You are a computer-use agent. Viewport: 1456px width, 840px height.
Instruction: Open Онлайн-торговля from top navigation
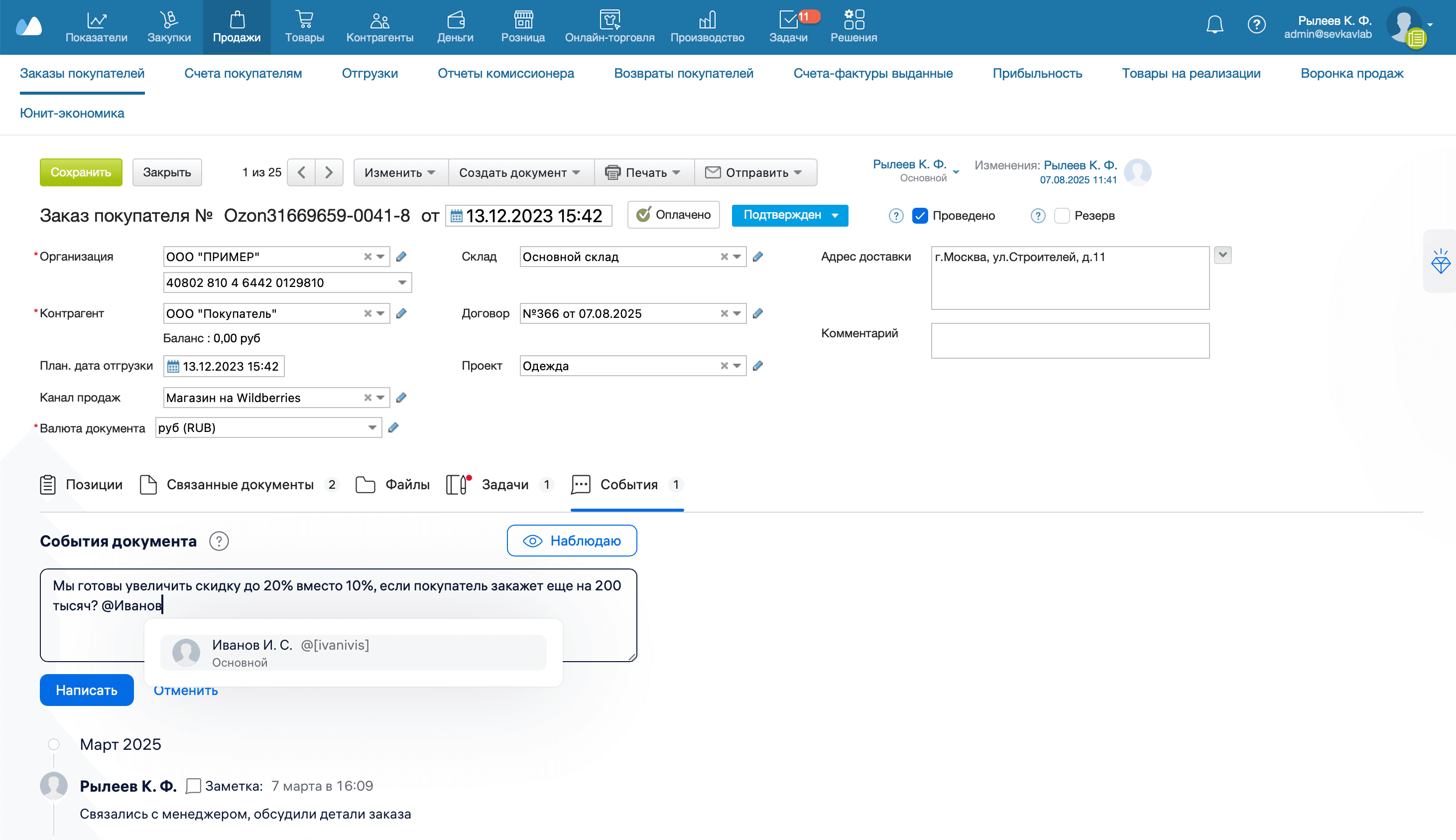609,26
